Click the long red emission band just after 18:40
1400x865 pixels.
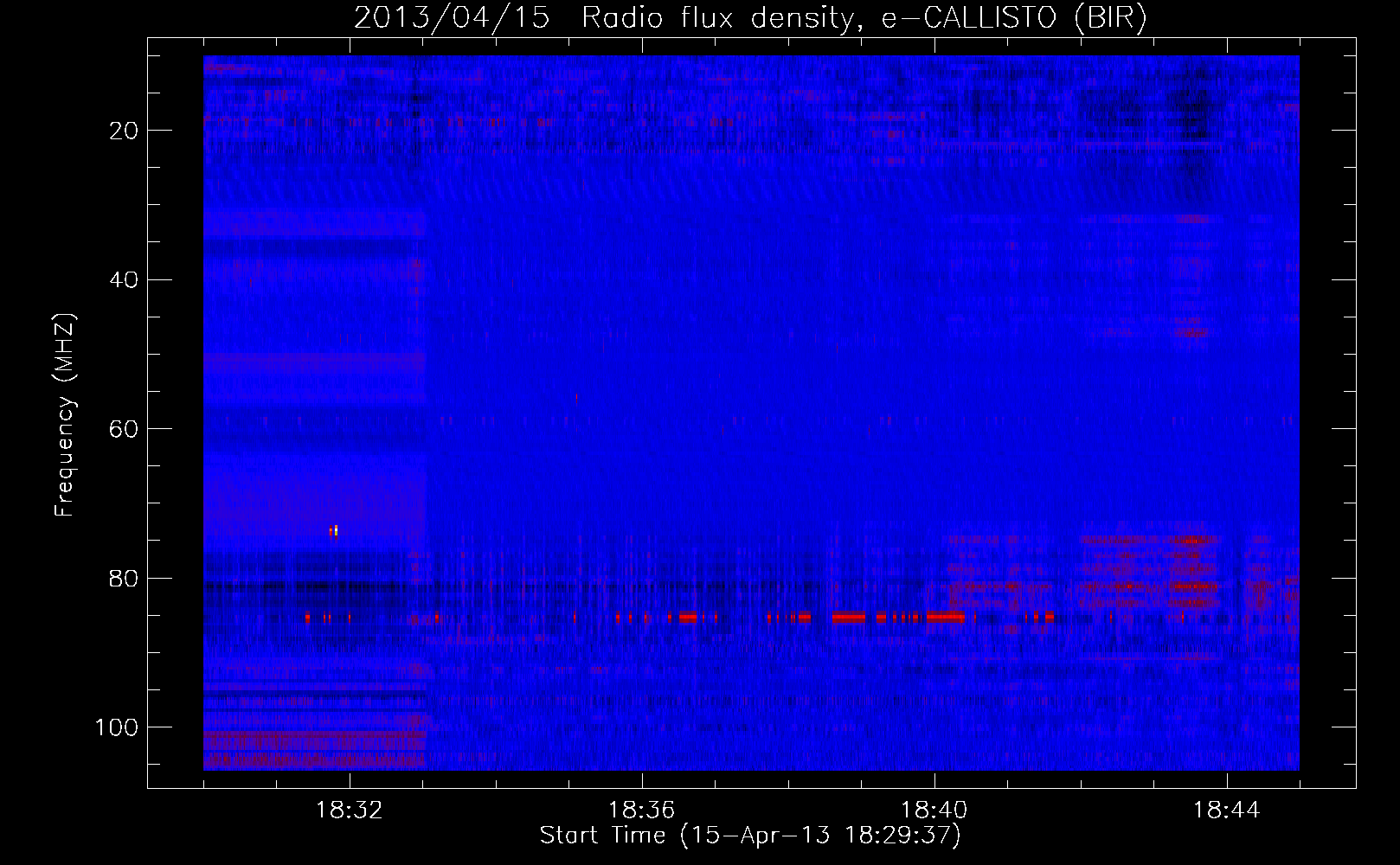click(946, 617)
